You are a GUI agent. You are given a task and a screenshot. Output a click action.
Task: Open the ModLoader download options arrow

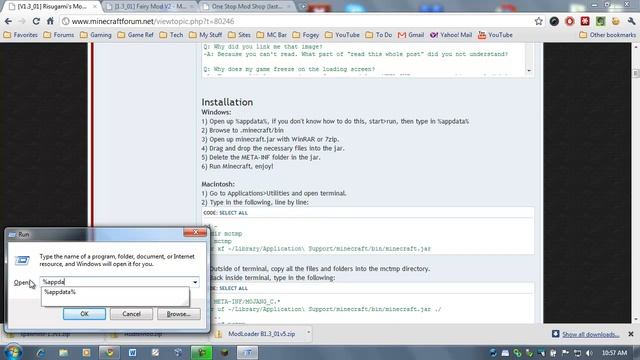tap(309, 333)
